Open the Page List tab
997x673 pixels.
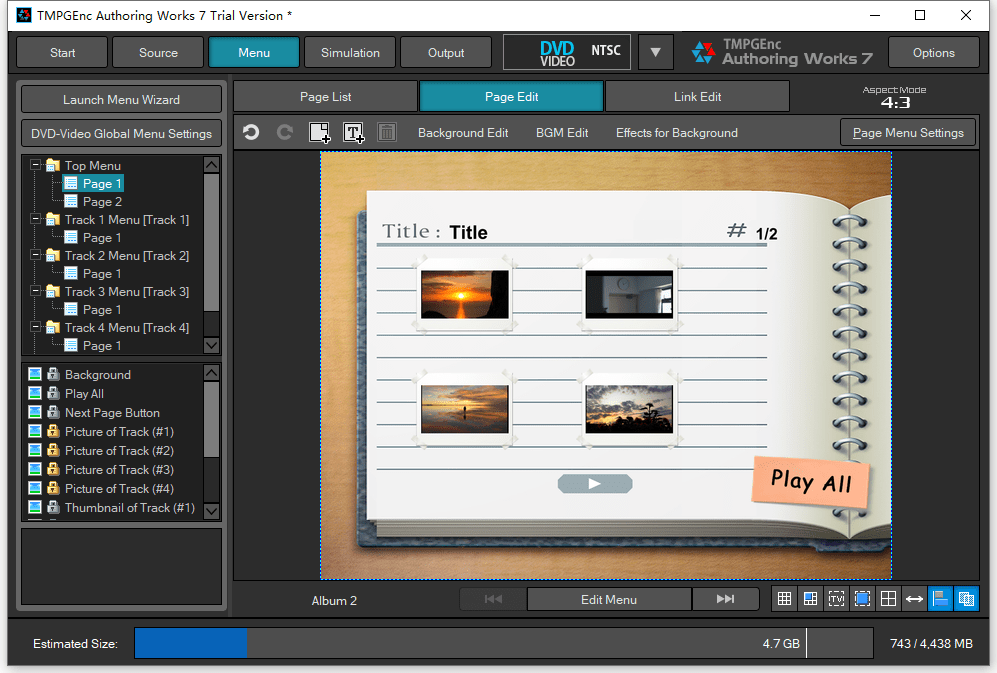[325, 97]
